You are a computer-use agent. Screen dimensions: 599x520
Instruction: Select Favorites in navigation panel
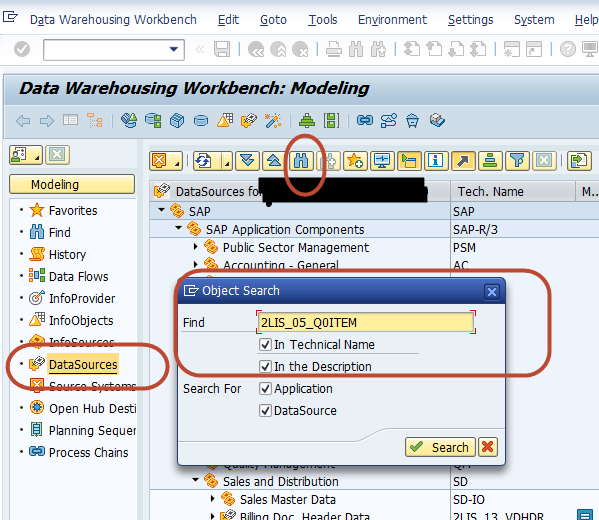(x=73, y=211)
